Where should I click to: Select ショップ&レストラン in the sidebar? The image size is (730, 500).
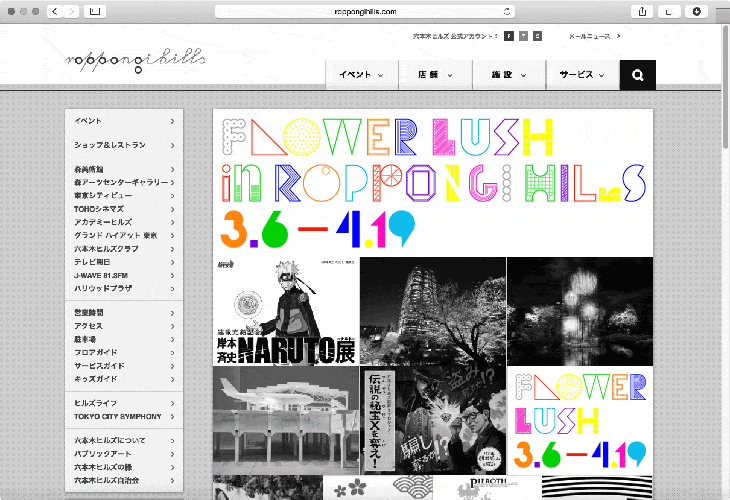point(124,145)
